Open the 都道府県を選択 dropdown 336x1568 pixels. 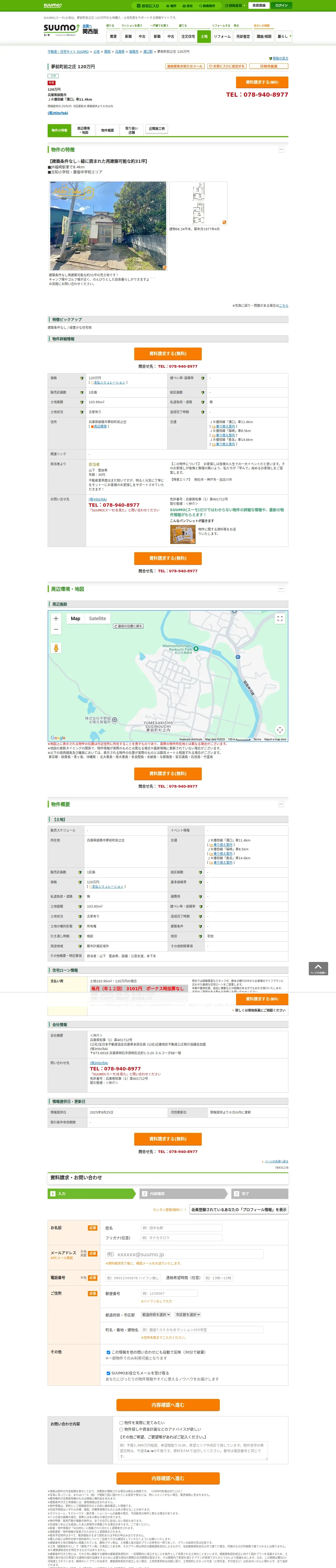coord(156,1315)
